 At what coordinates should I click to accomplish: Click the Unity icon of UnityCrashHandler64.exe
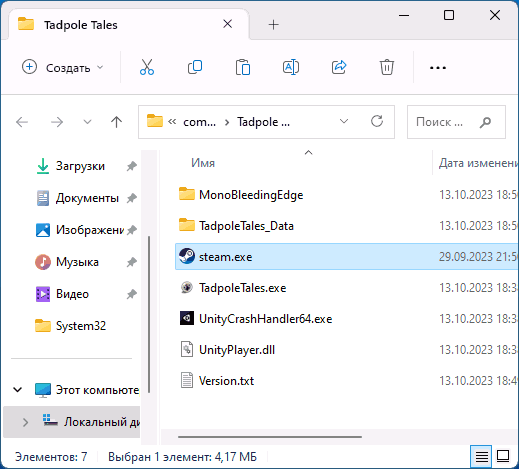[187, 318]
